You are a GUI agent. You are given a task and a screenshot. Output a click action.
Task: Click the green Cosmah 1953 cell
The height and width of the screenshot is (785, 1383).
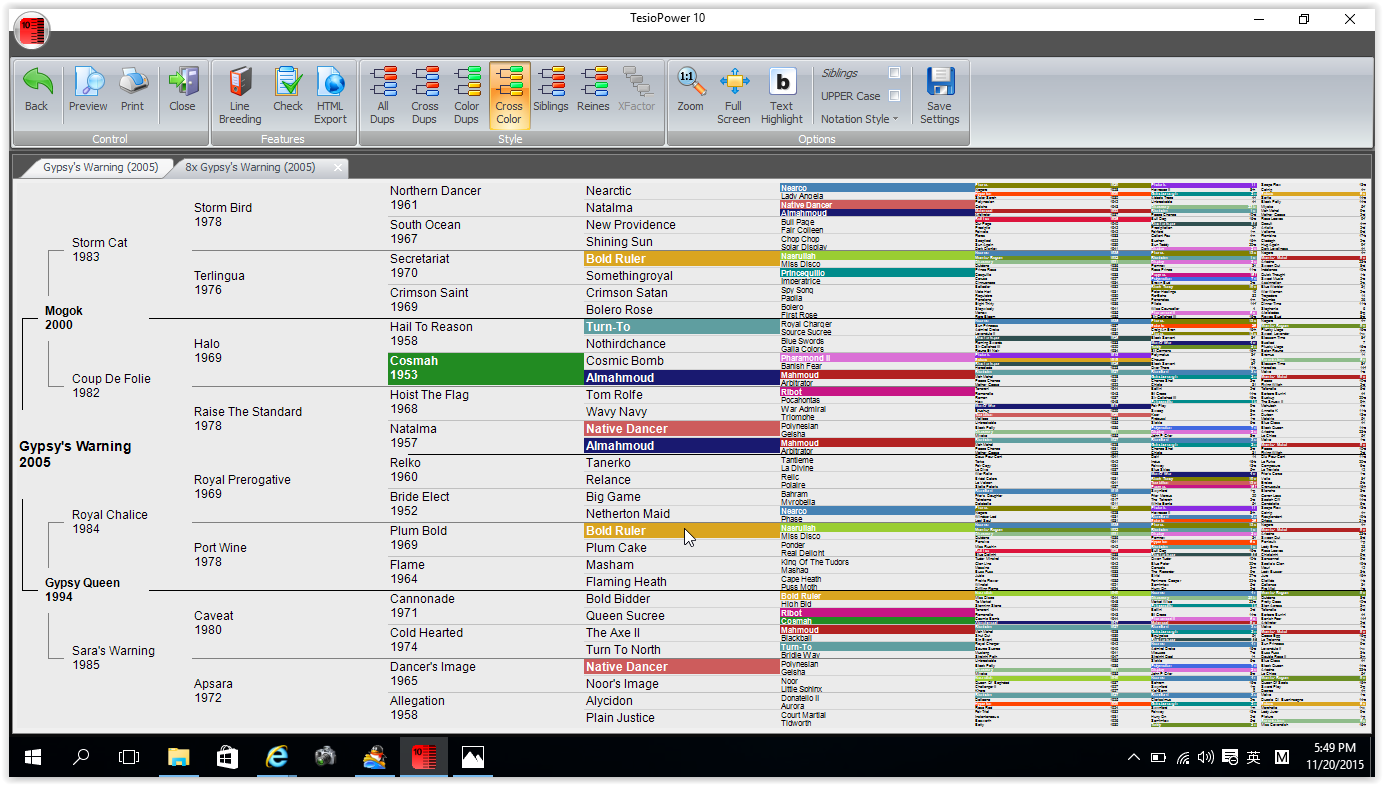coord(485,368)
